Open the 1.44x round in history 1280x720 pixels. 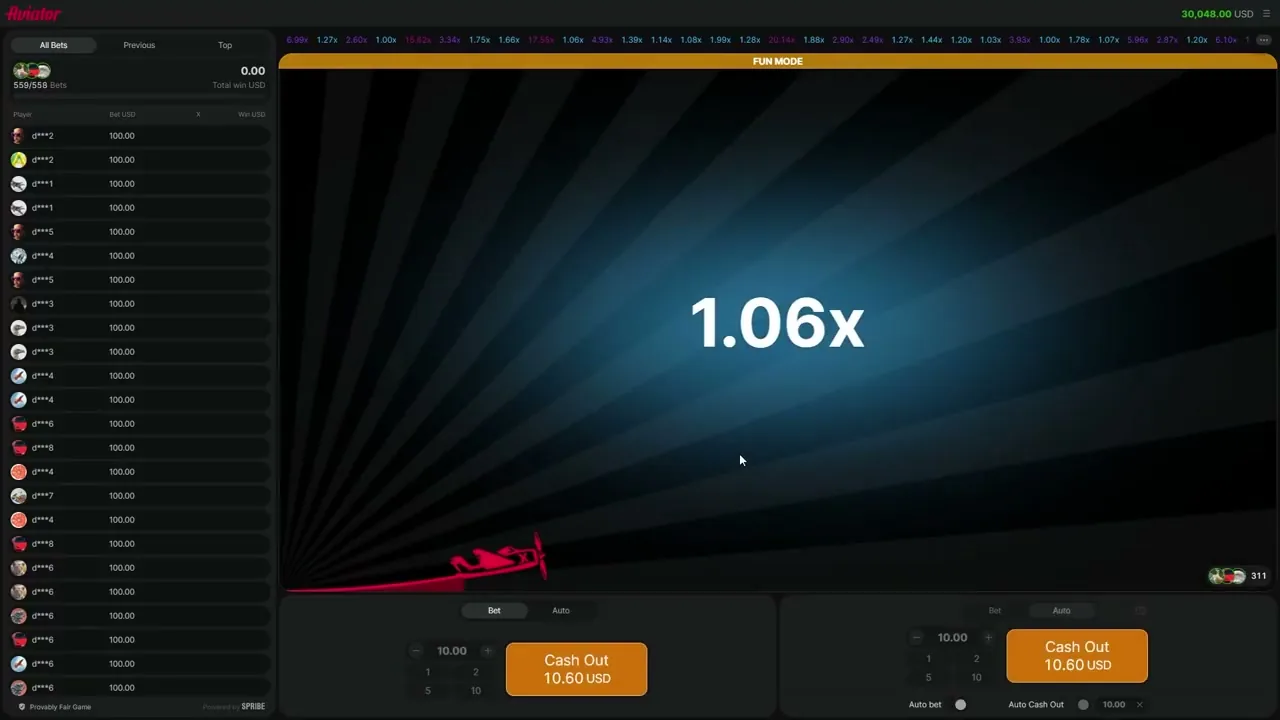[932, 40]
